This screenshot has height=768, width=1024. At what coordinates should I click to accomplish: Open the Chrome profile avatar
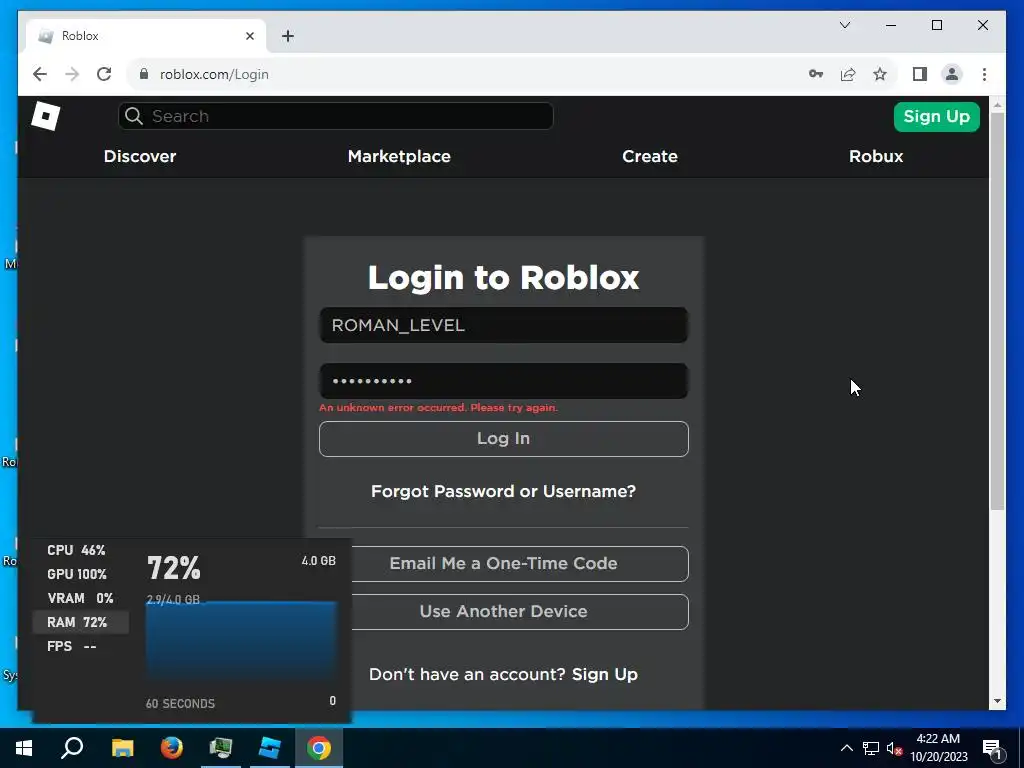(952, 74)
